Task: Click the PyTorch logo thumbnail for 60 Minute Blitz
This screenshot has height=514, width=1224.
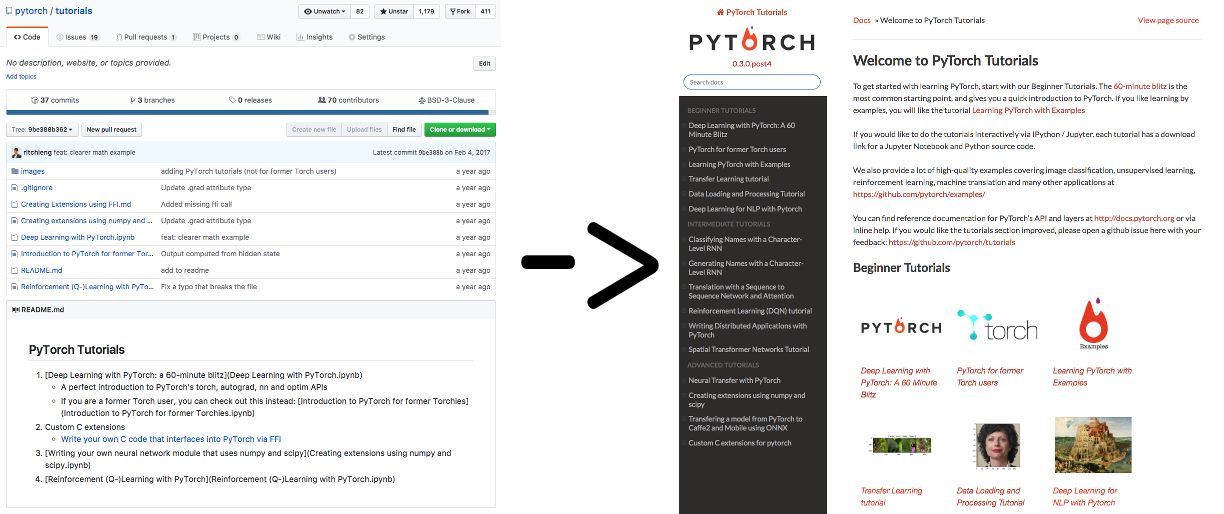Action: (x=901, y=327)
